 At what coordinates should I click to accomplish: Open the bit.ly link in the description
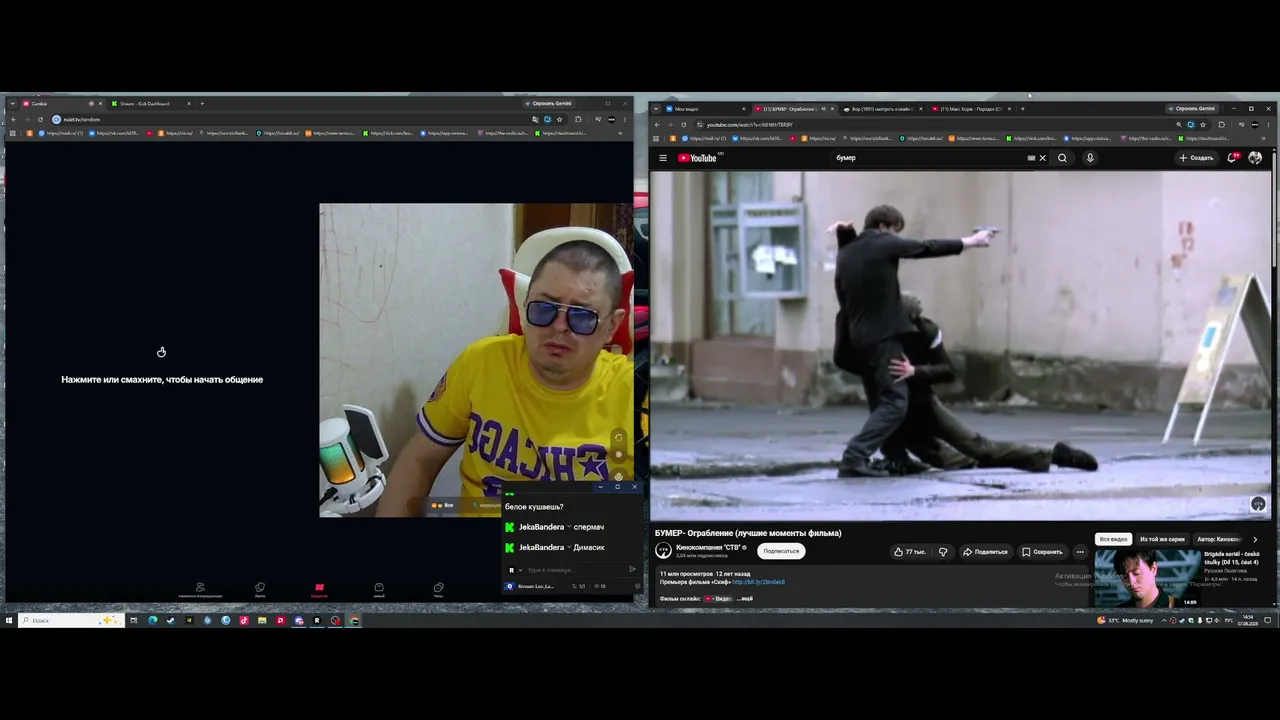tap(758, 582)
